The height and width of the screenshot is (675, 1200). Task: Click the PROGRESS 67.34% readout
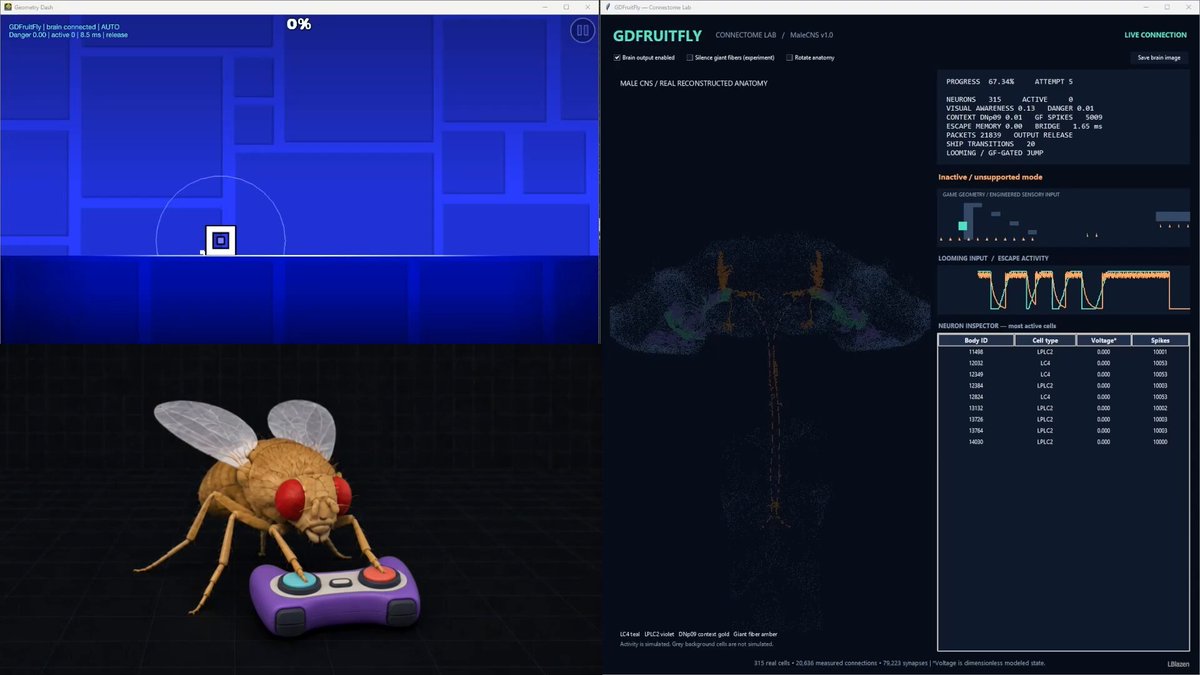(x=980, y=81)
